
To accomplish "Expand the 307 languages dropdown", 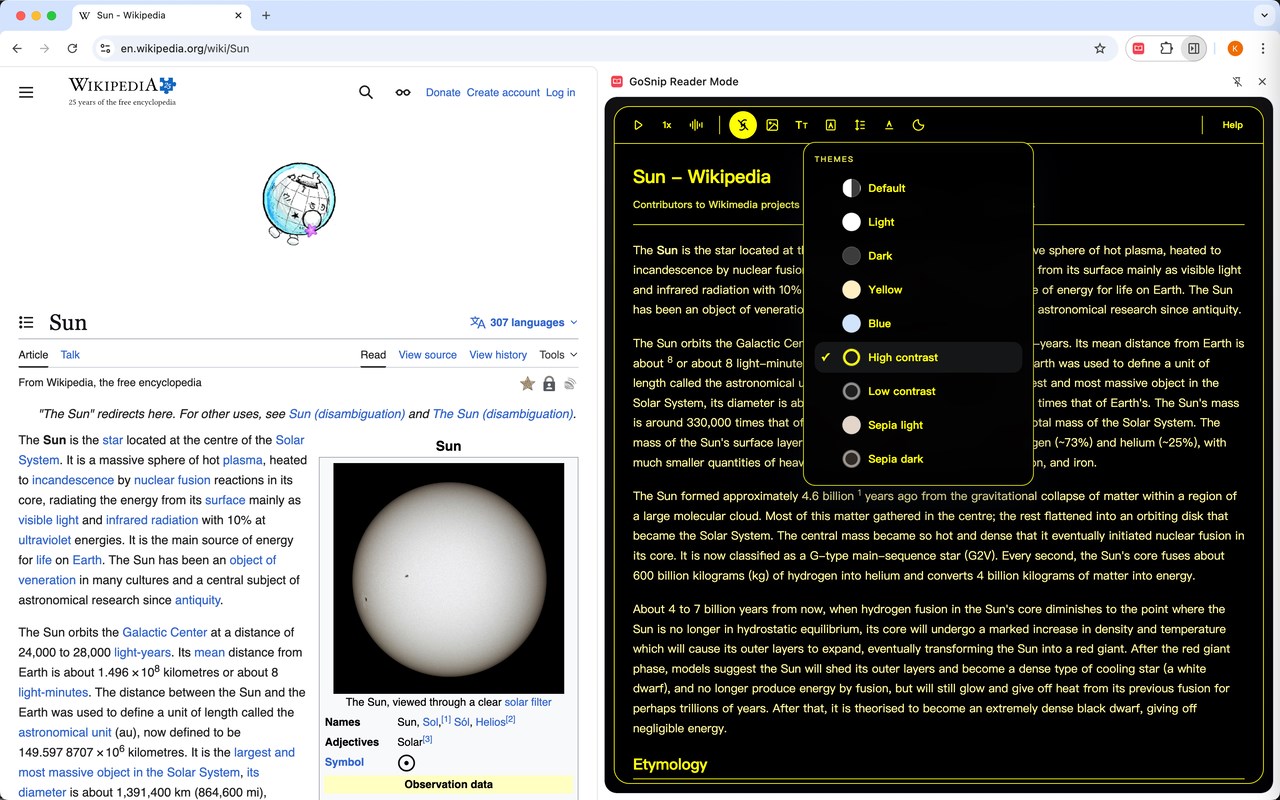I will pyautogui.click(x=524, y=323).
